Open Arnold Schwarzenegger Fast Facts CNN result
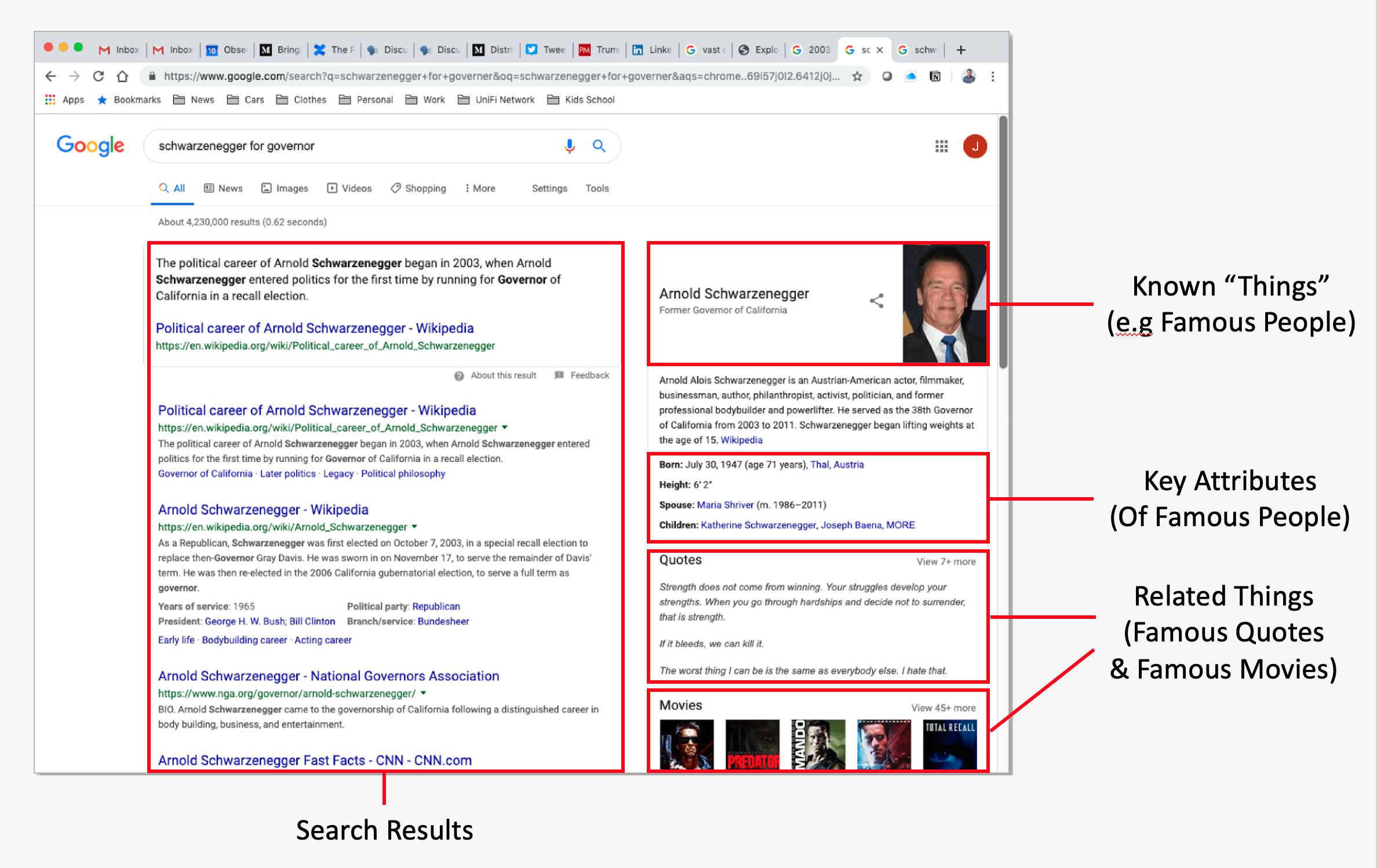This screenshot has height=868, width=1377. [x=315, y=760]
